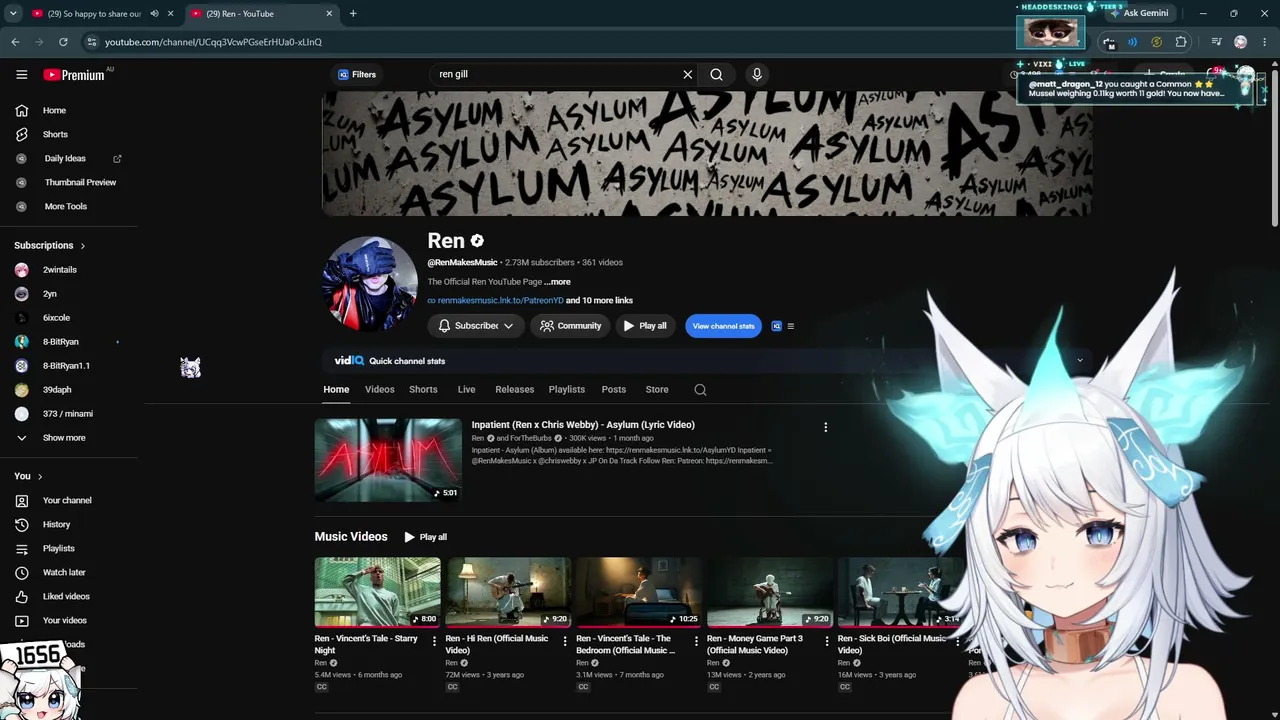Open Ren - Money Game Part 3 thumbnail
This screenshot has height=720, width=1280.
pyautogui.click(x=770, y=592)
